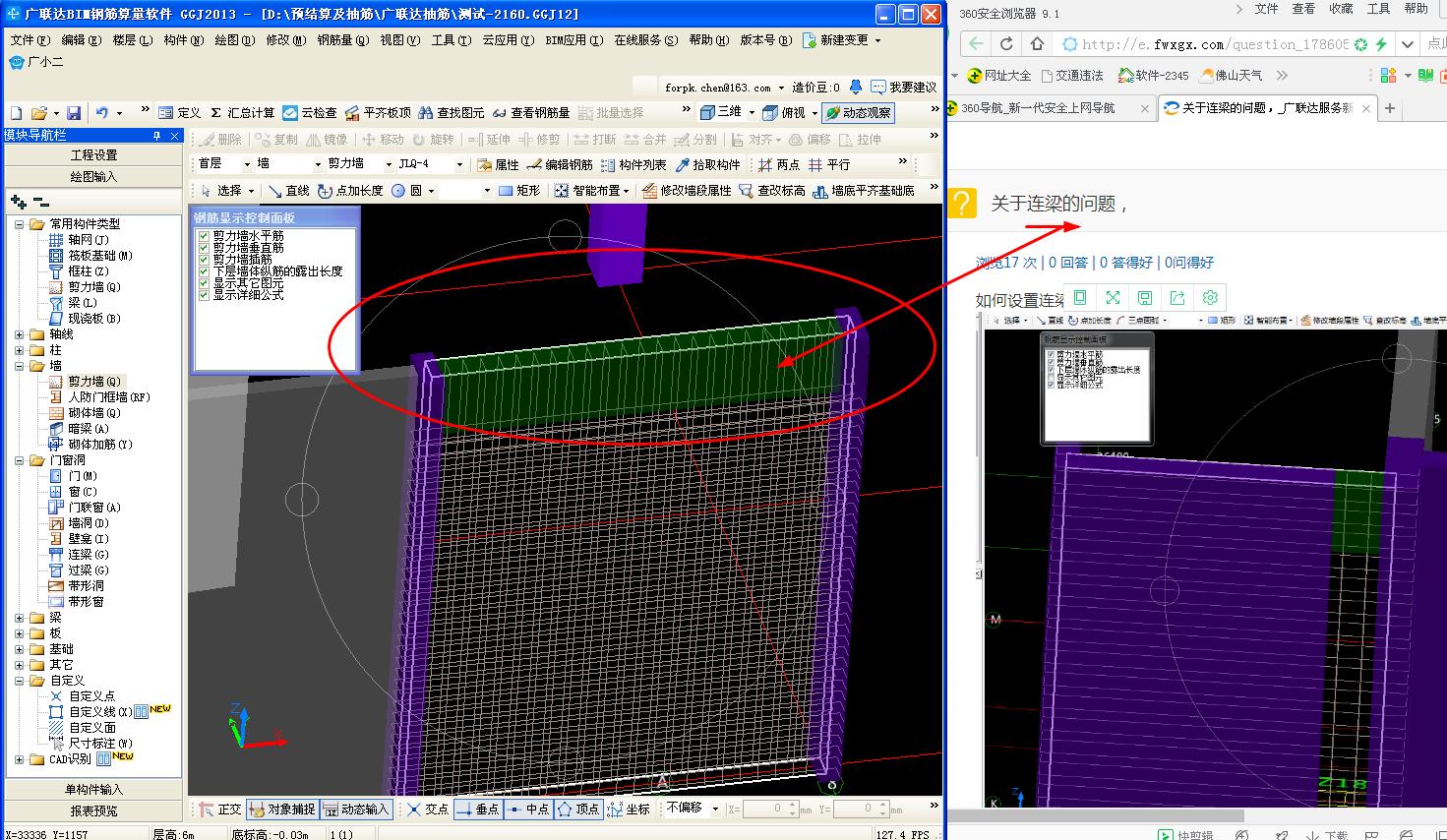Expand 轴线 tree node
The height and width of the screenshot is (840, 1447).
click(19, 334)
